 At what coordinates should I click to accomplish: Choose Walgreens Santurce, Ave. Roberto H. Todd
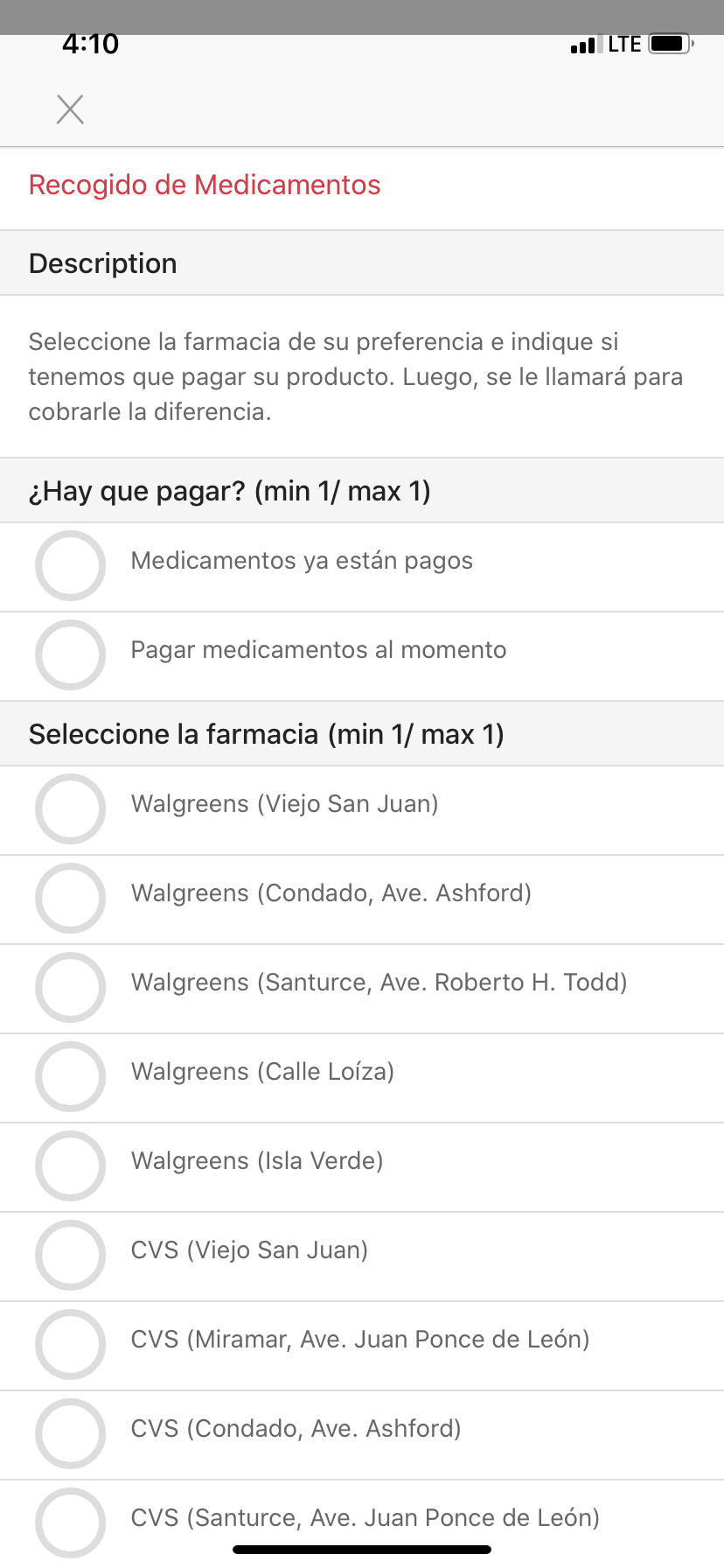coord(71,987)
